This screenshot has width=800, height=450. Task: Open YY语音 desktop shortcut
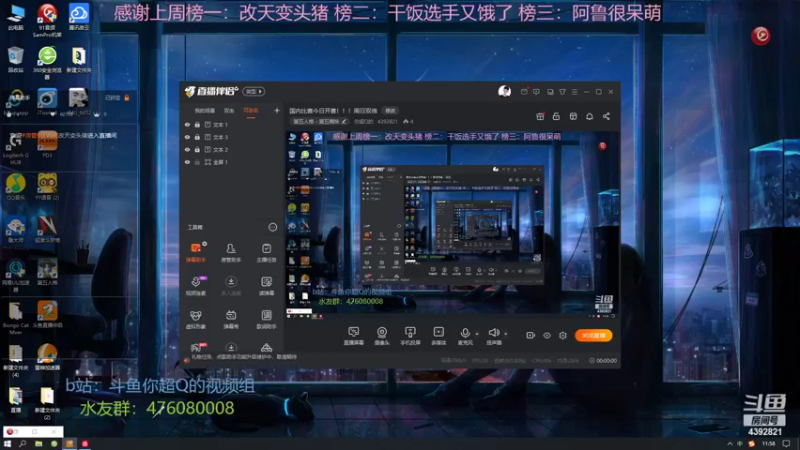tap(47, 187)
